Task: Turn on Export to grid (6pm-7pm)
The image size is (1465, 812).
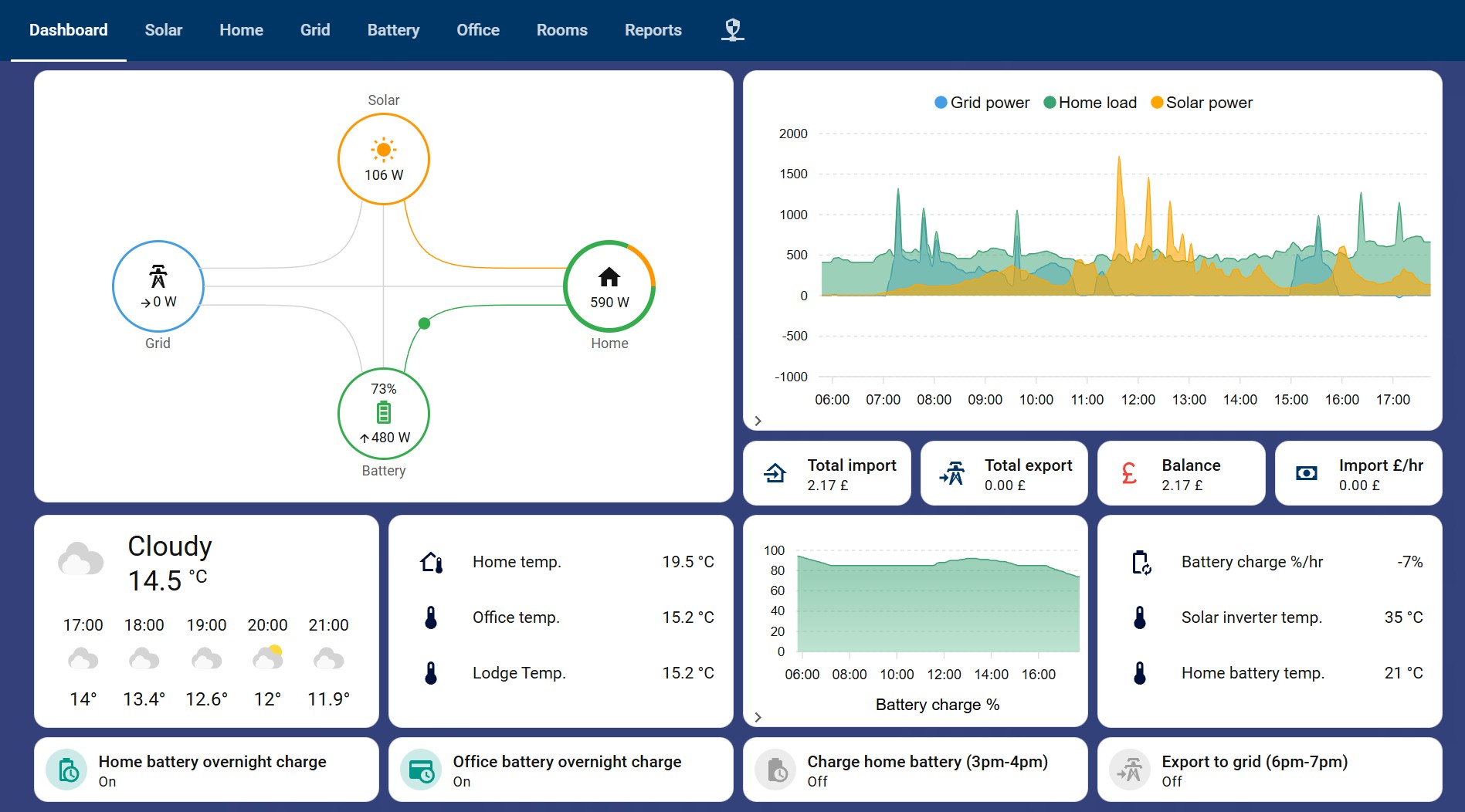Action: click(x=1130, y=770)
